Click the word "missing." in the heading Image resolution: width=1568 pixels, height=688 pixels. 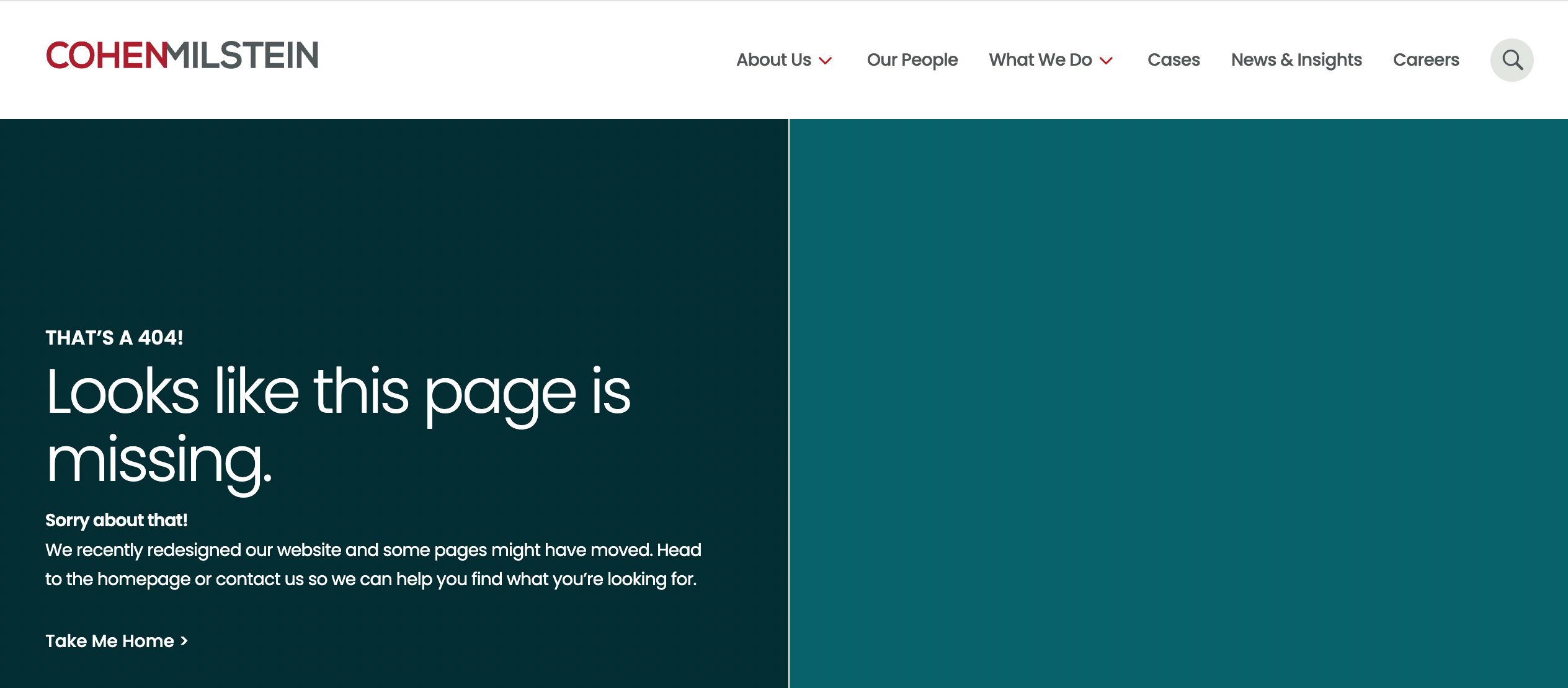tap(159, 461)
